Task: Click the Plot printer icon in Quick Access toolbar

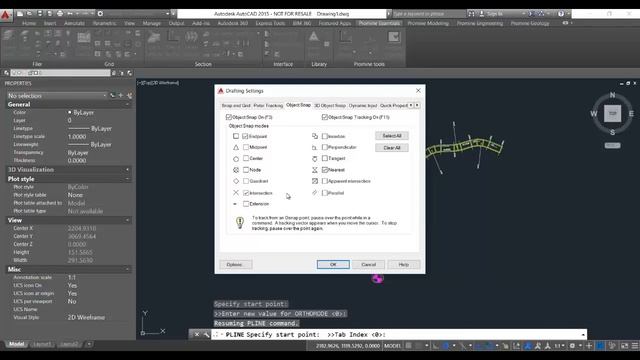Action: (x=60, y=13)
